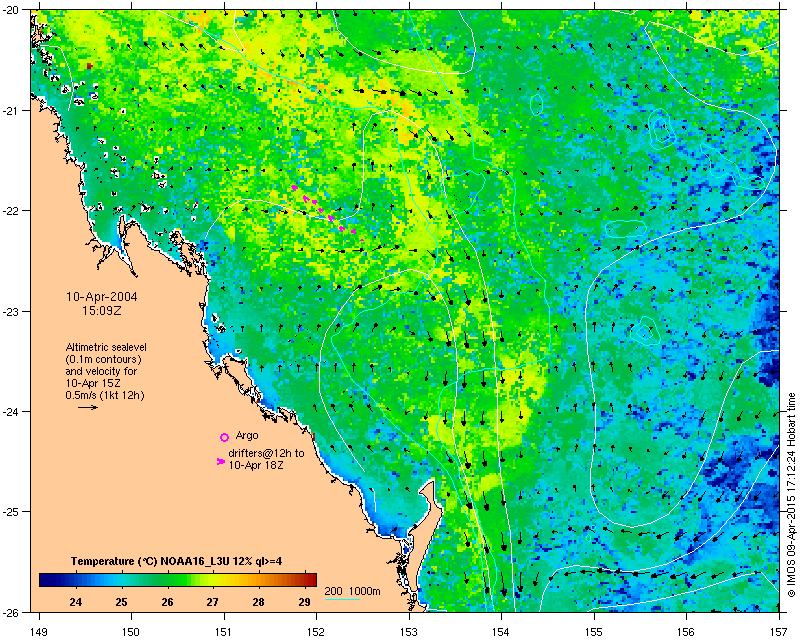
Task: Click the longitude axis label 149
Action: click(39, 632)
